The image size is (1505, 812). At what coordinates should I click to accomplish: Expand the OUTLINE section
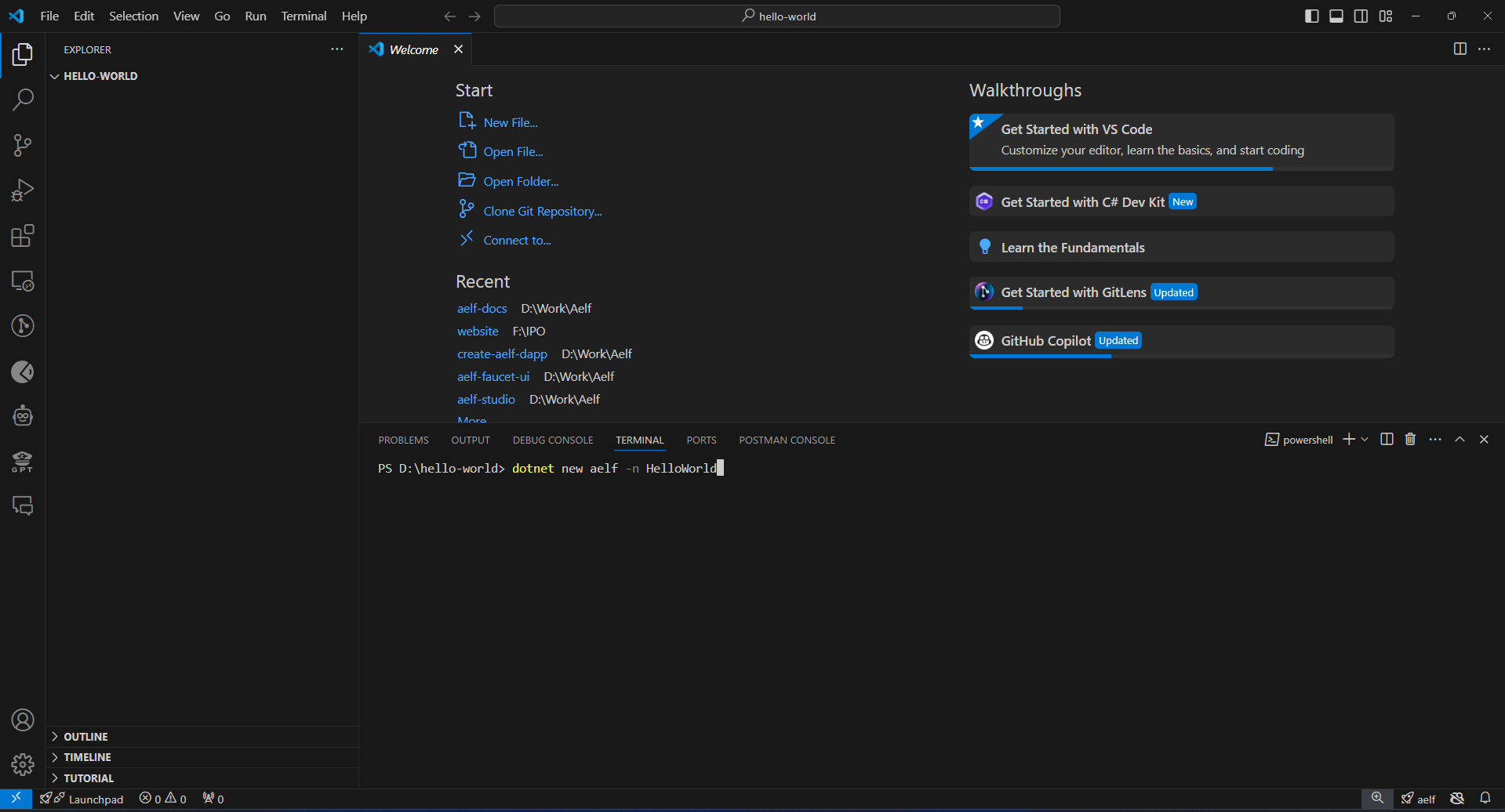[x=202, y=737]
